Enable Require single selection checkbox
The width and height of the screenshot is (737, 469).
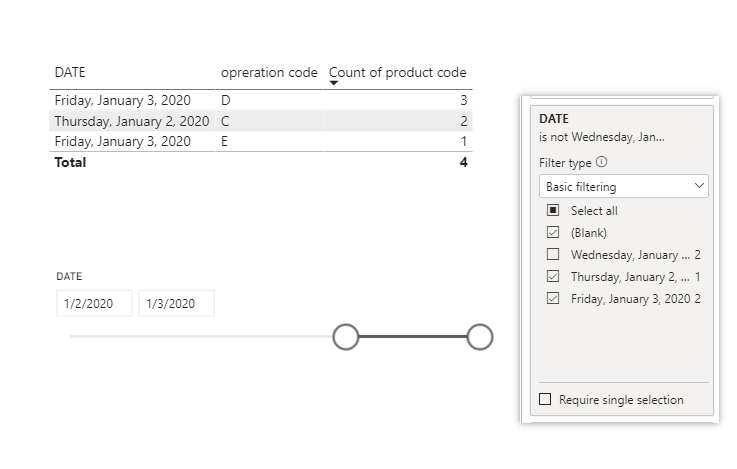545,399
